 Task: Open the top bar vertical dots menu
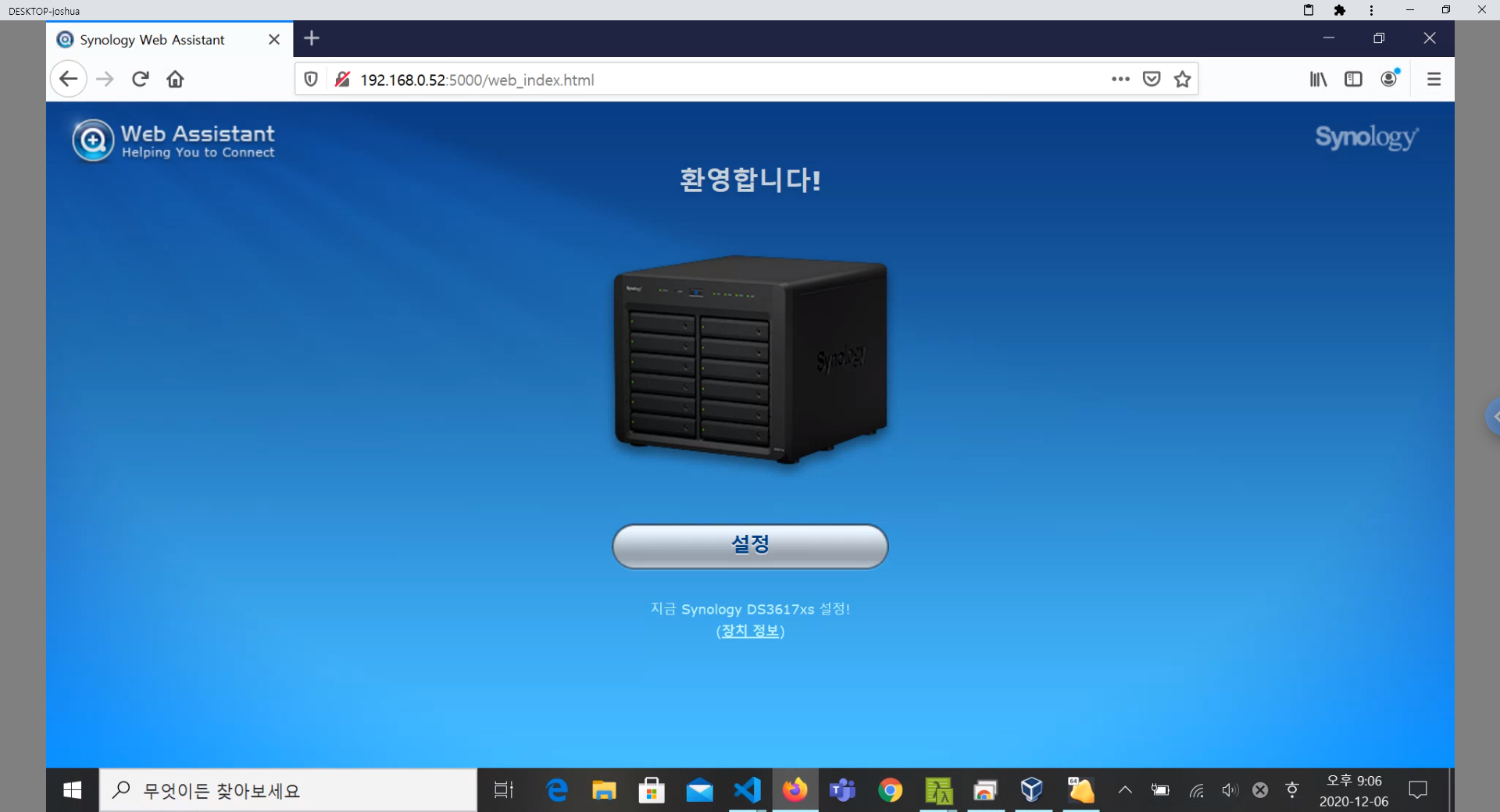pyautogui.click(x=1371, y=10)
